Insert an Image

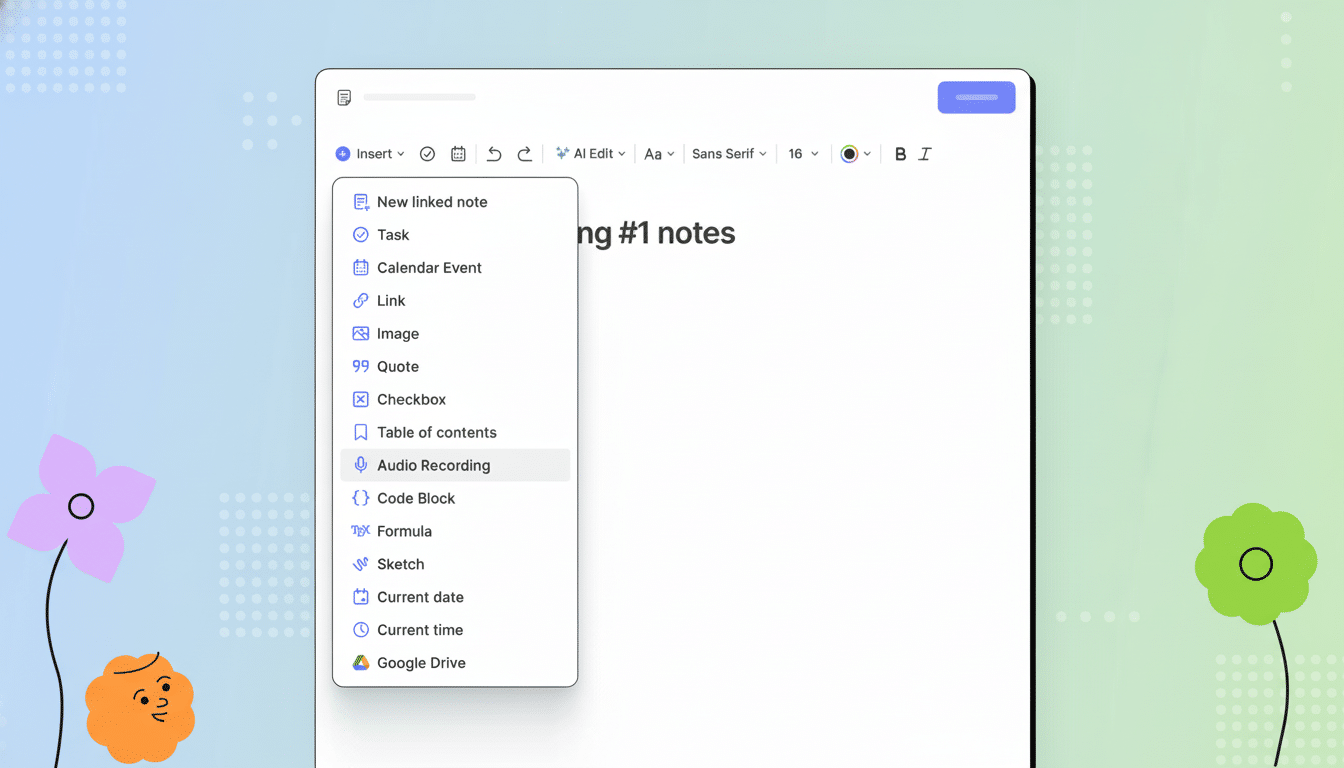pyautogui.click(x=399, y=333)
